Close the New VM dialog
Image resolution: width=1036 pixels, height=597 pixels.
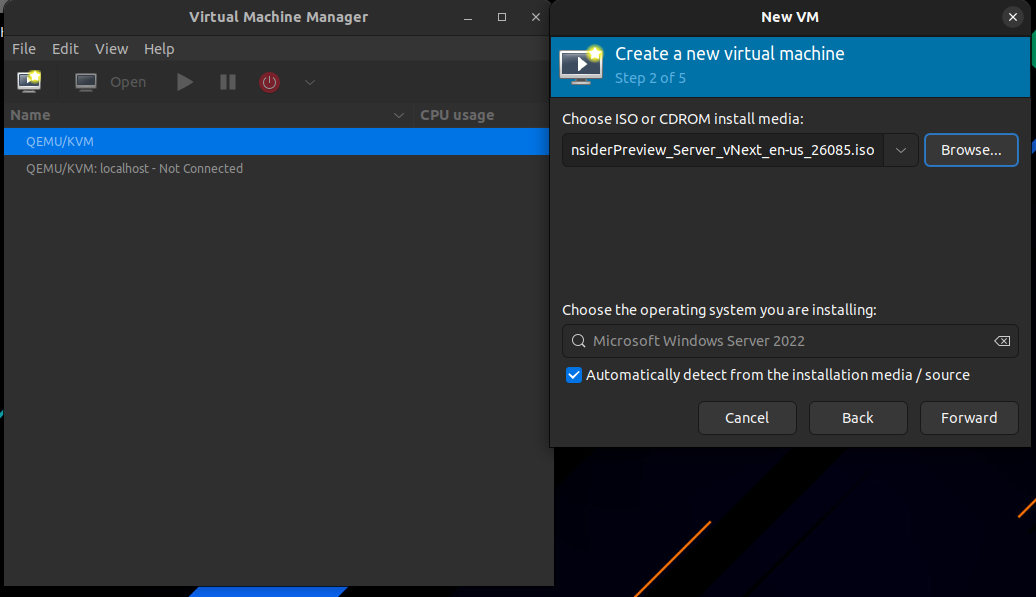(x=1012, y=17)
